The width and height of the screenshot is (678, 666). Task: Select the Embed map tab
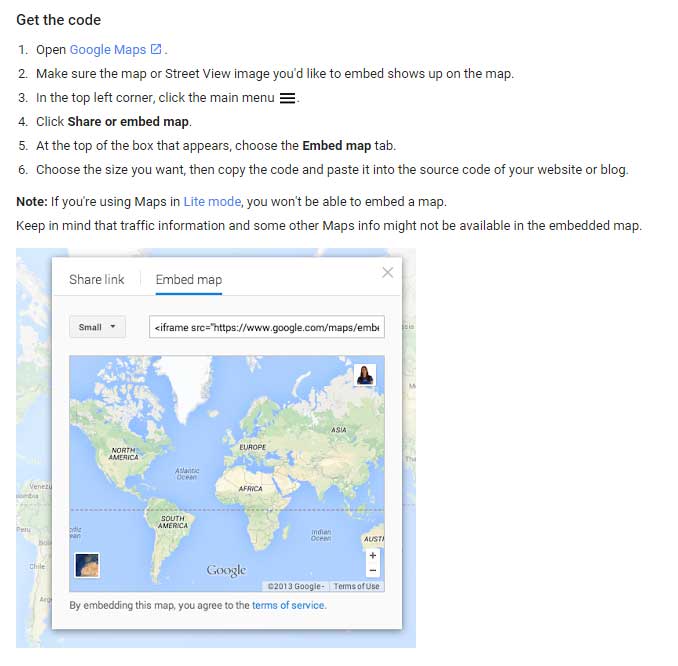[189, 280]
